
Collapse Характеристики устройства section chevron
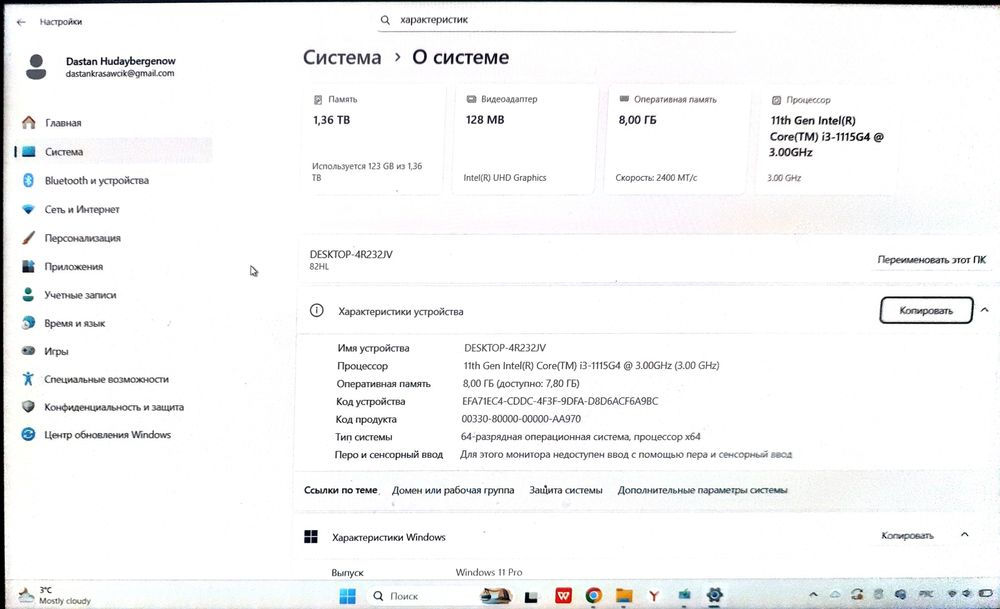[985, 310]
